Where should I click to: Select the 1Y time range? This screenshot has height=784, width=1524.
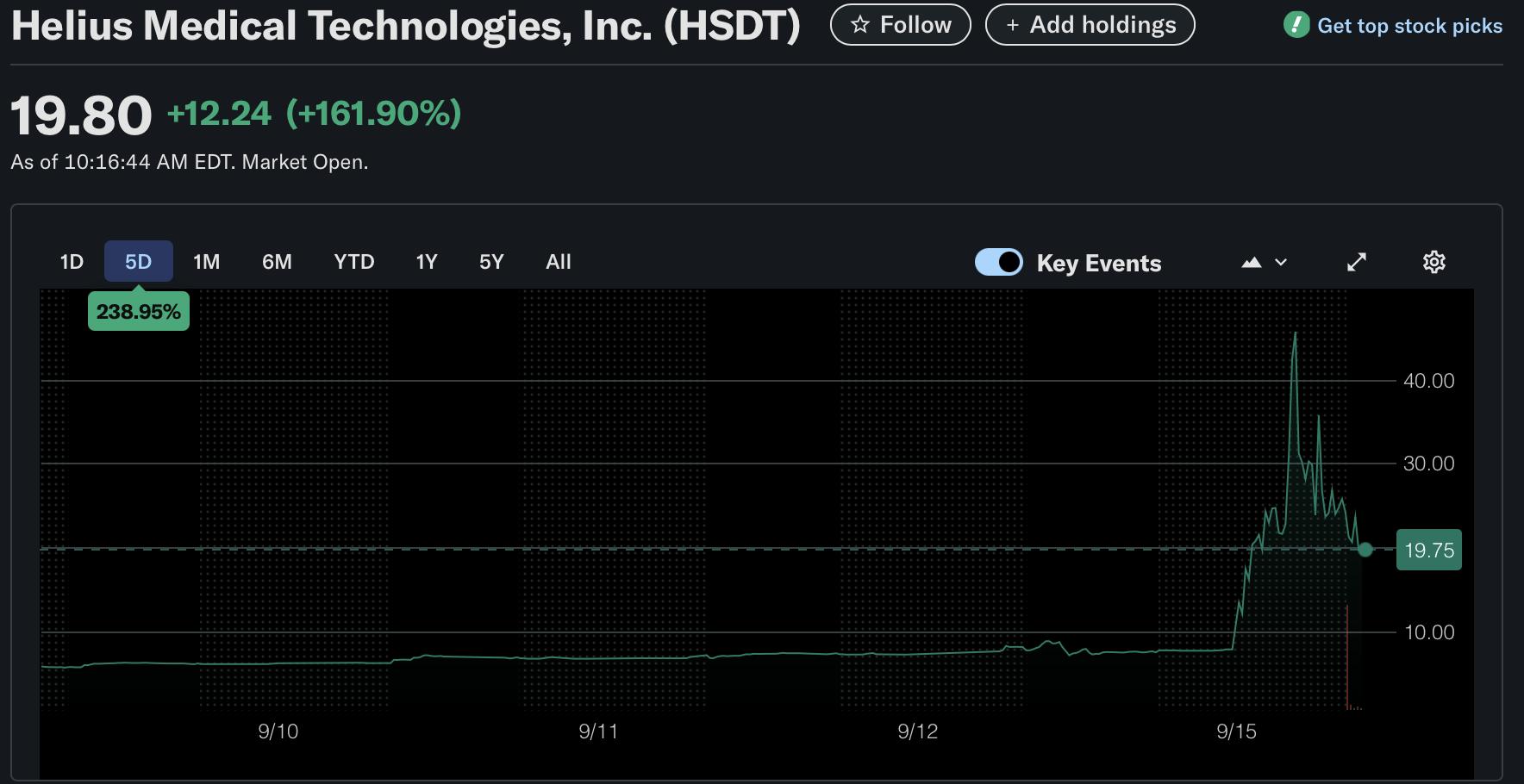(x=427, y=262)
